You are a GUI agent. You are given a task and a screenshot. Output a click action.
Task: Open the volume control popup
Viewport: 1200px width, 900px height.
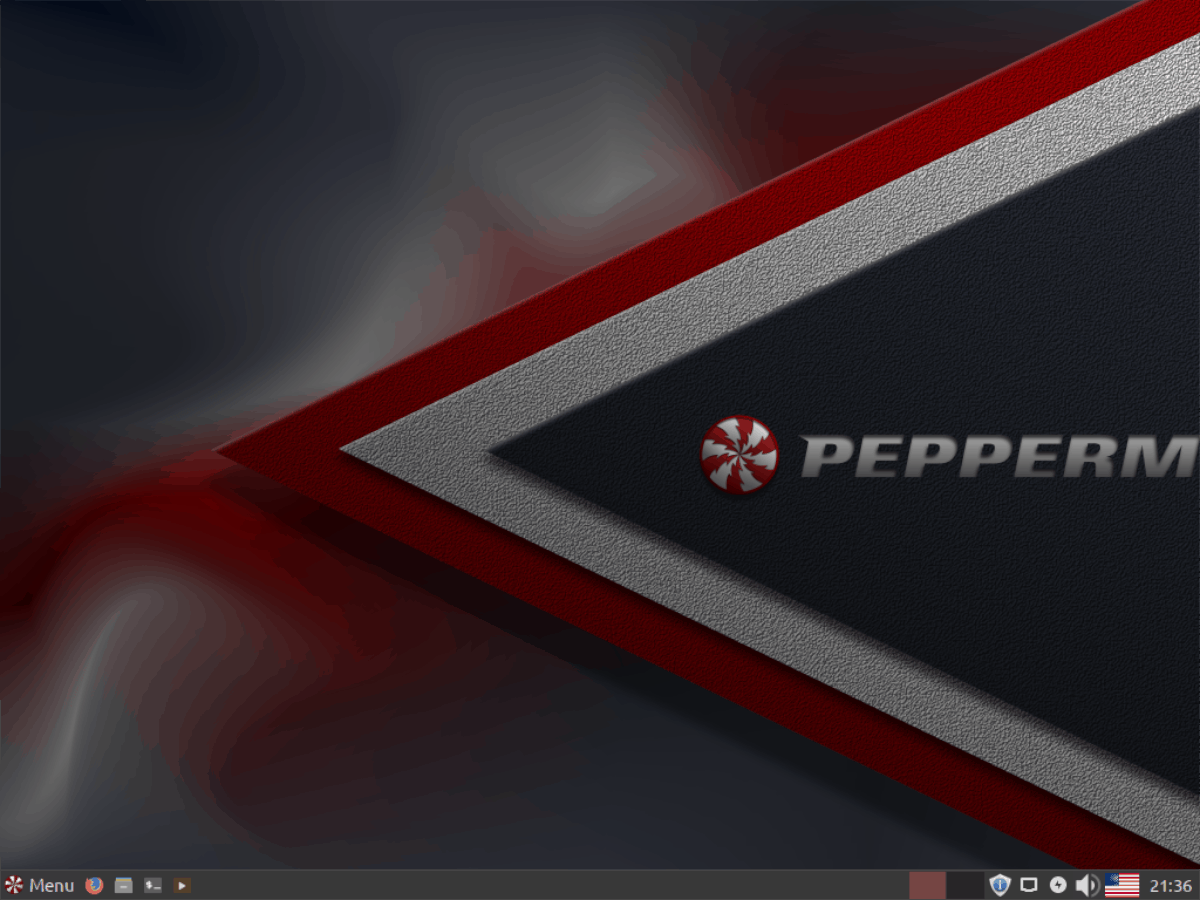[x=1086, y=885]
